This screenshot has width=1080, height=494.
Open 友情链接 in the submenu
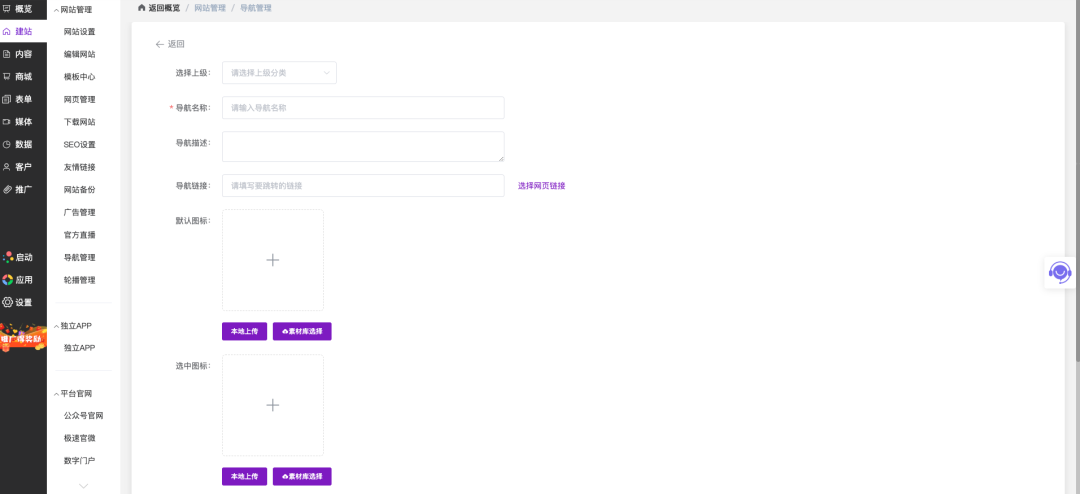(x=79, y=167)
